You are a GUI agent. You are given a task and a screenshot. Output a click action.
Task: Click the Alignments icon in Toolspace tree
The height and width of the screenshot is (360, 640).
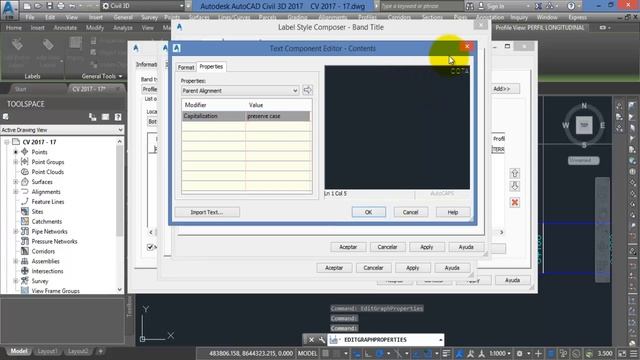(x=24, y=191)
